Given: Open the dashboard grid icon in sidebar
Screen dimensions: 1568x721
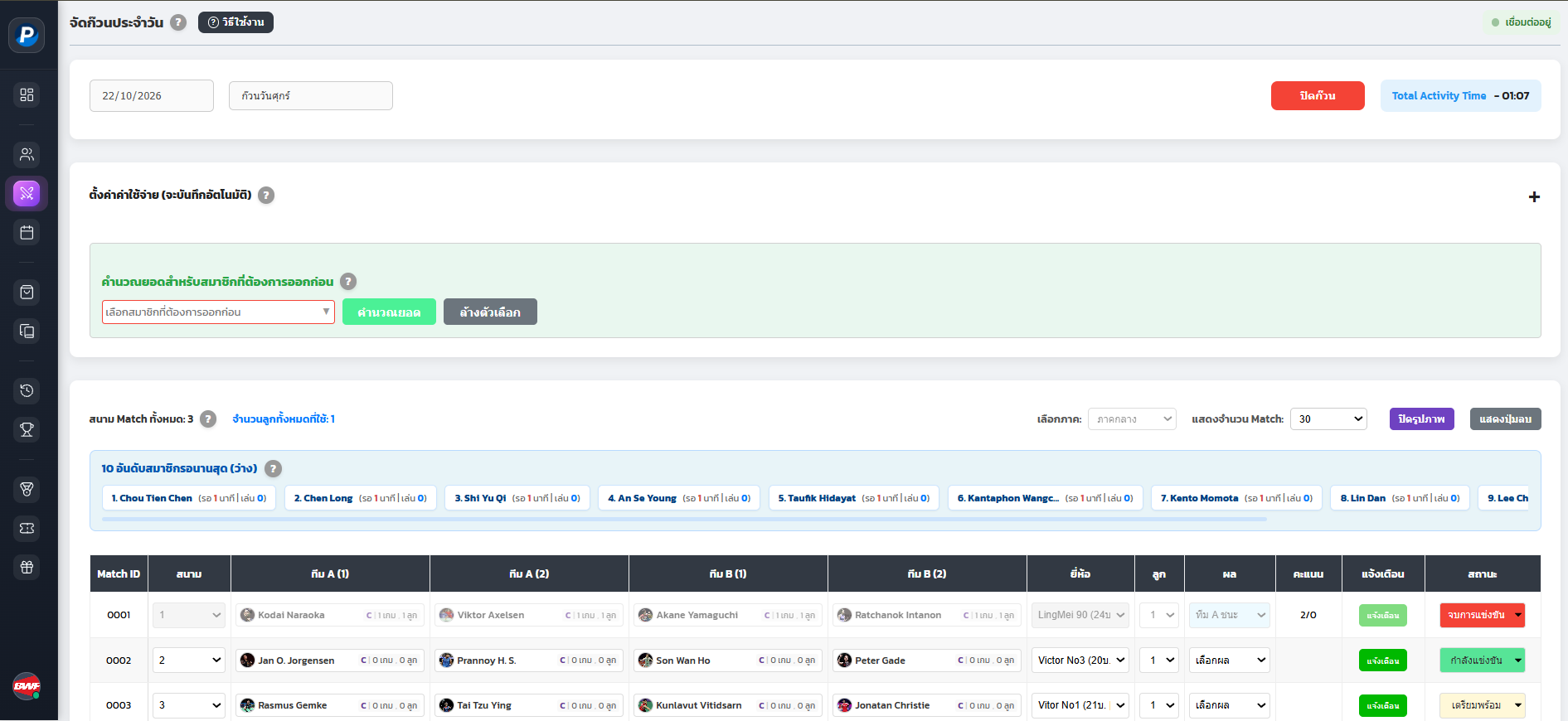Looking at the screenshot, I should point(27,94).
